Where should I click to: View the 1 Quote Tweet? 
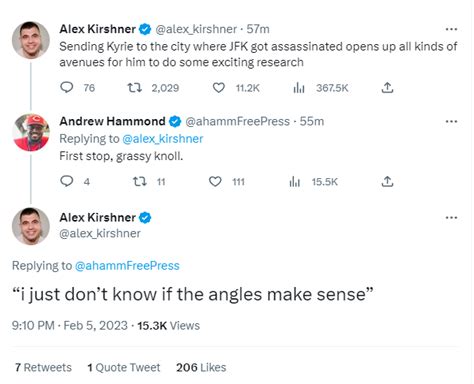(x=124, y=367)
